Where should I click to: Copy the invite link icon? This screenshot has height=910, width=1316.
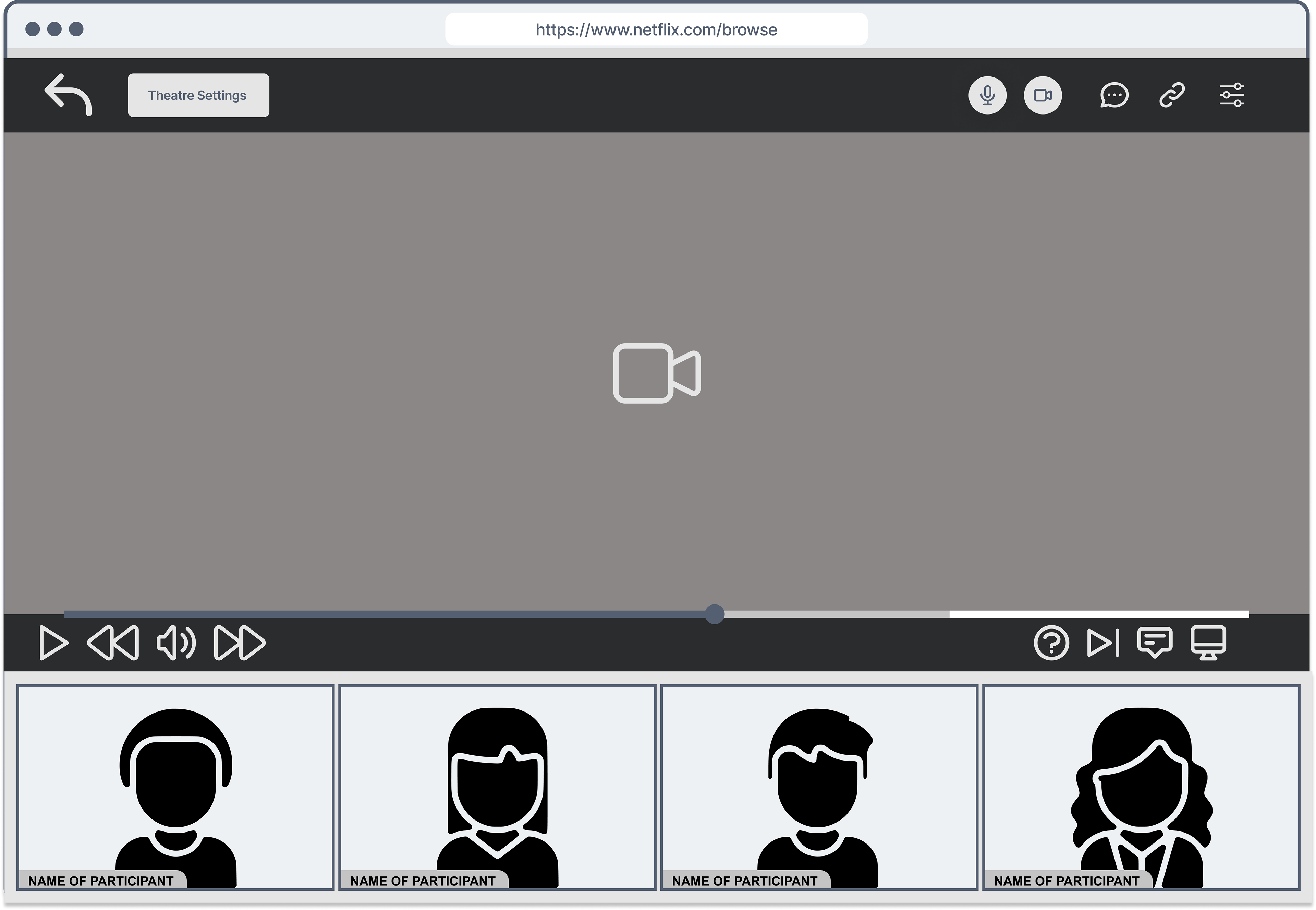(x=1172, y=95)
